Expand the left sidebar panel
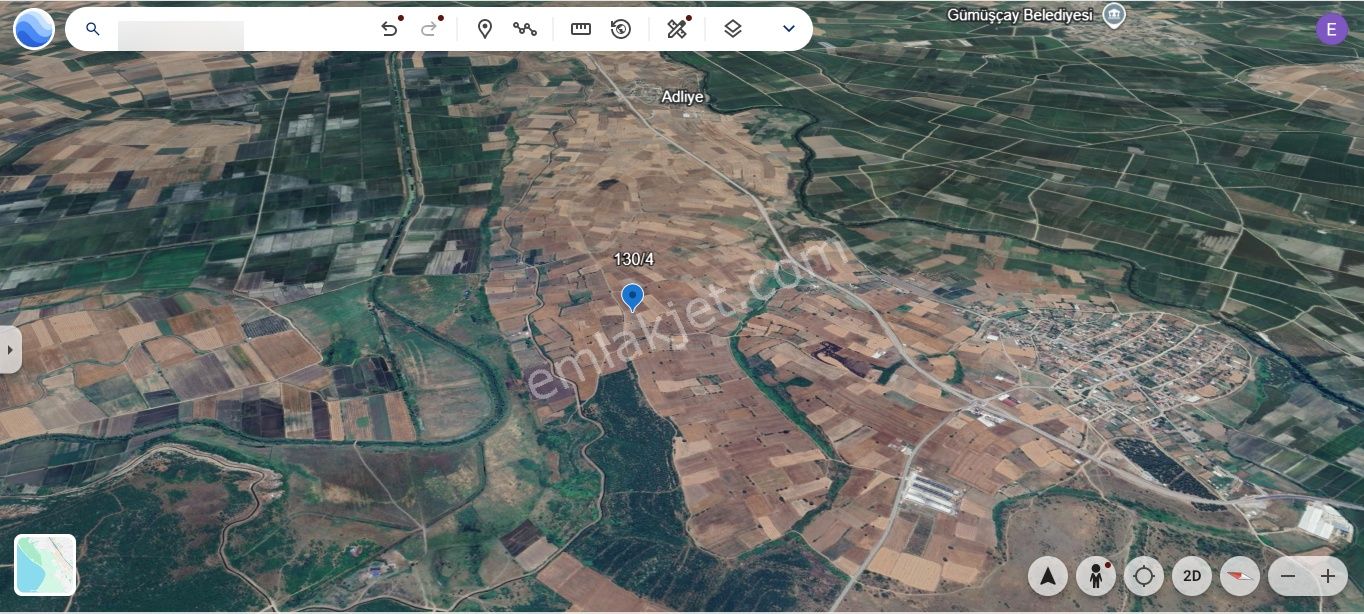Screen dimensions: 1364x614 point(10,350)
